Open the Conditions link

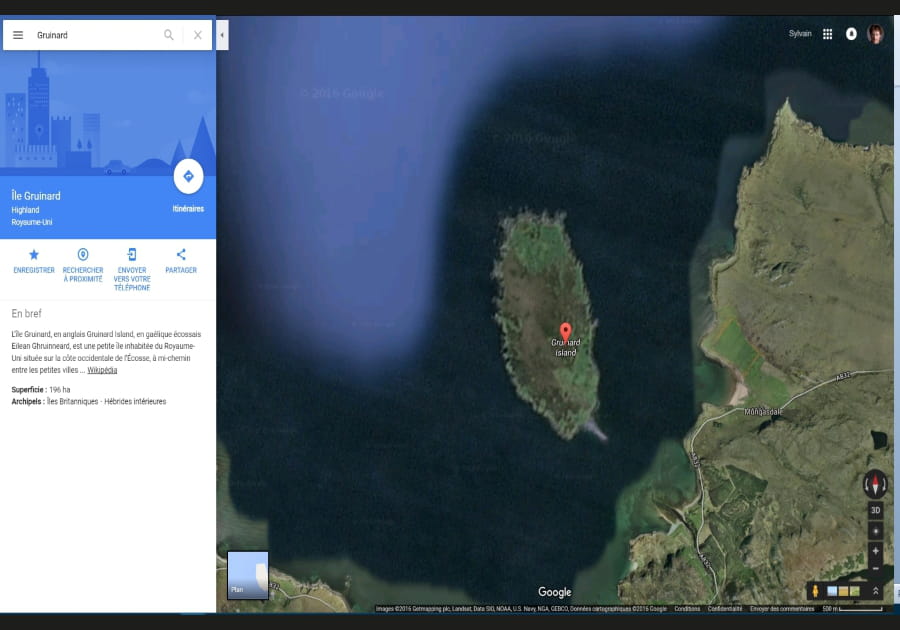[687, 609]
